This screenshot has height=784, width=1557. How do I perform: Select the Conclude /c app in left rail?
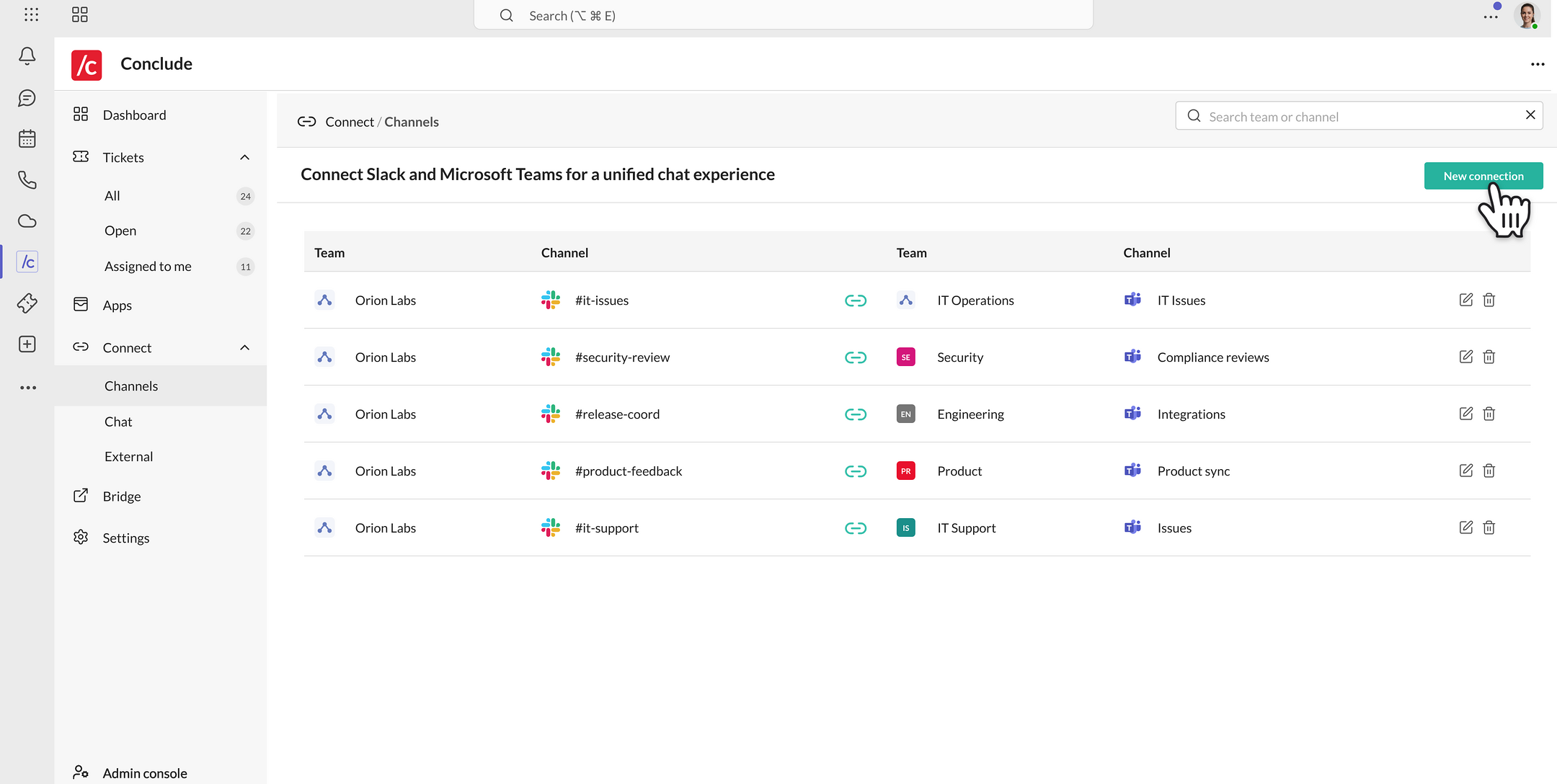pos(27,262)
